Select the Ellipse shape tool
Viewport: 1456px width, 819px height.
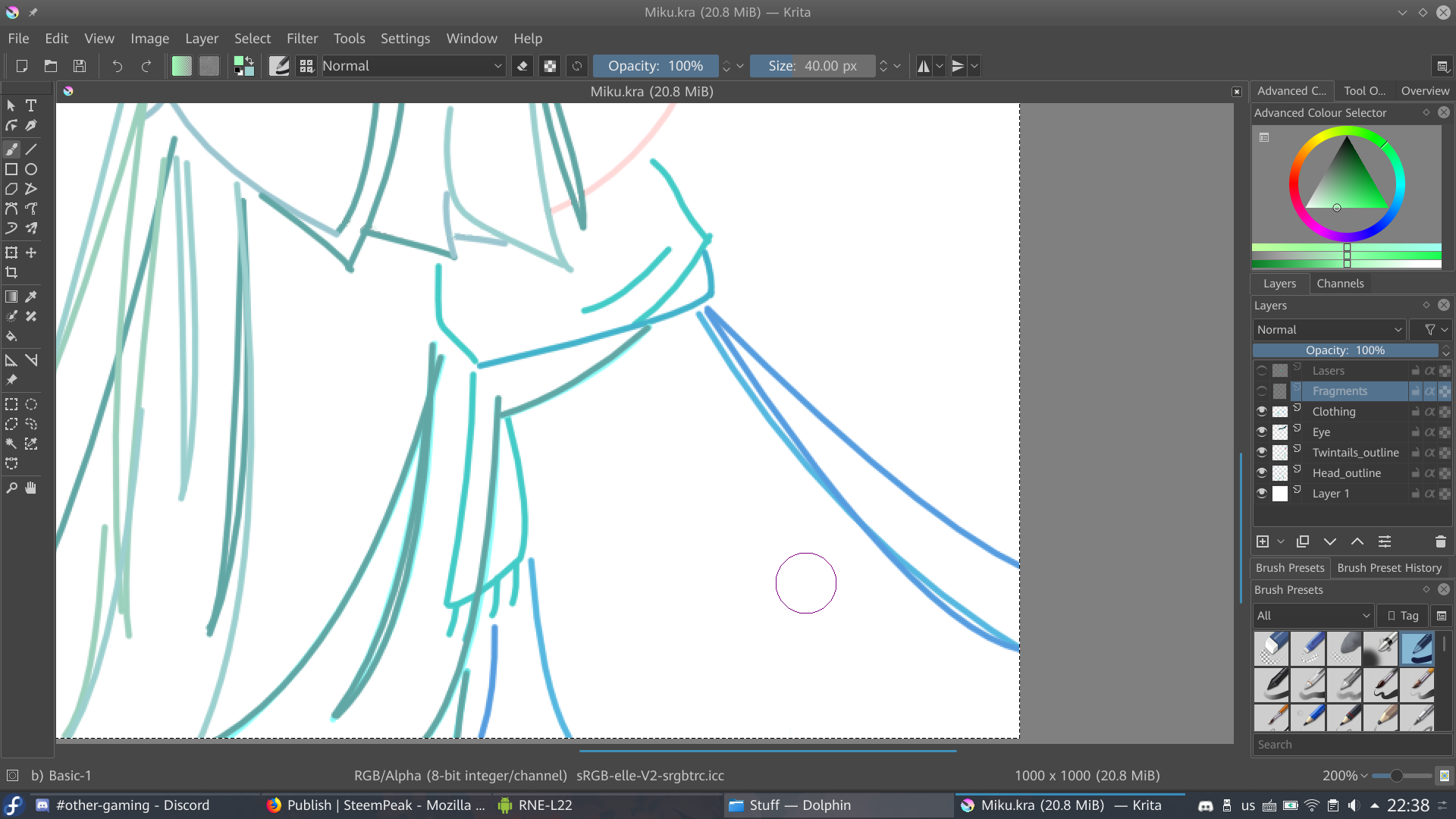31,169
